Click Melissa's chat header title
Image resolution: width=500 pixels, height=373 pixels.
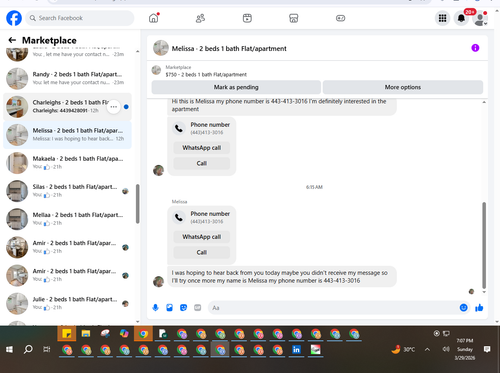[x=229, y=49]
